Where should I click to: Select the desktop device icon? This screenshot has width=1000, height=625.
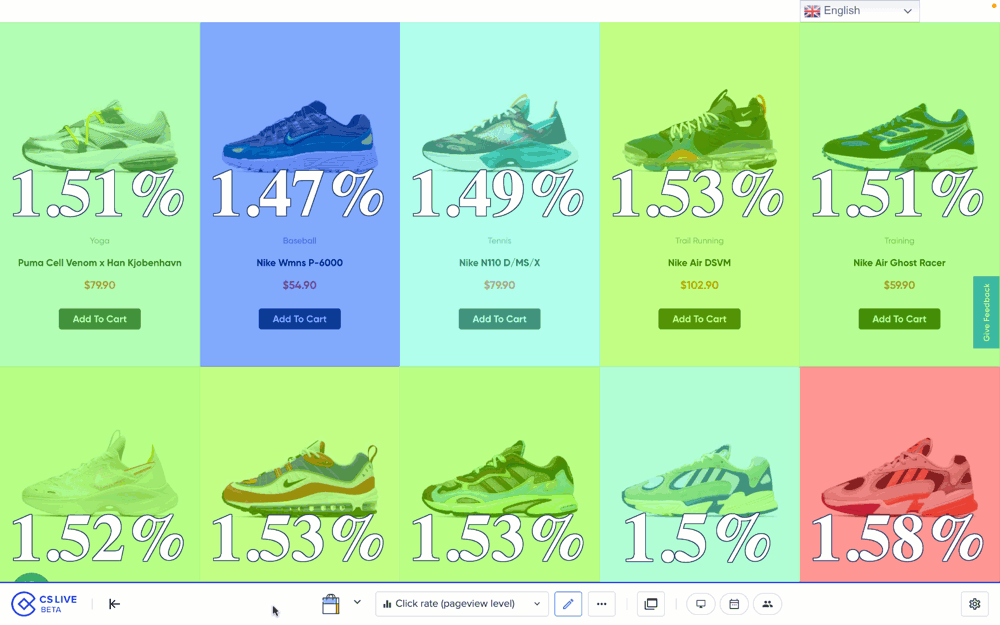click(x=701, y=604)
